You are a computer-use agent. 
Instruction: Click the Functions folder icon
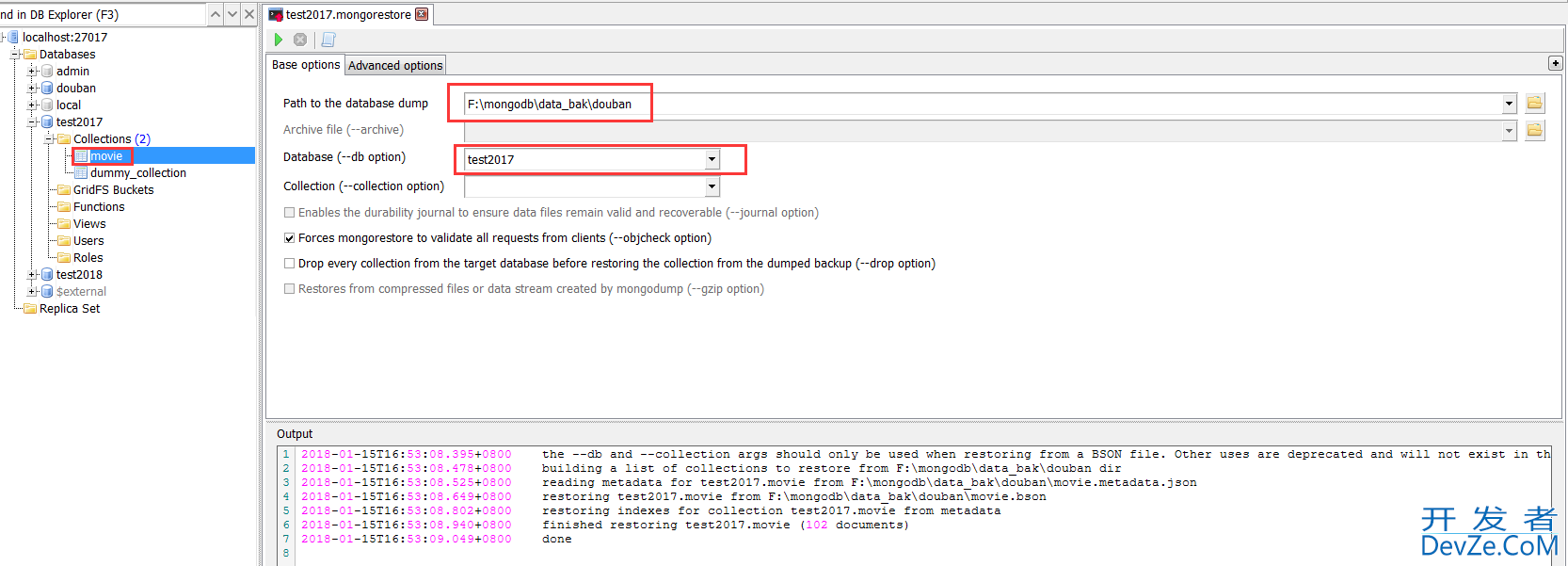[x=64, y=207]
